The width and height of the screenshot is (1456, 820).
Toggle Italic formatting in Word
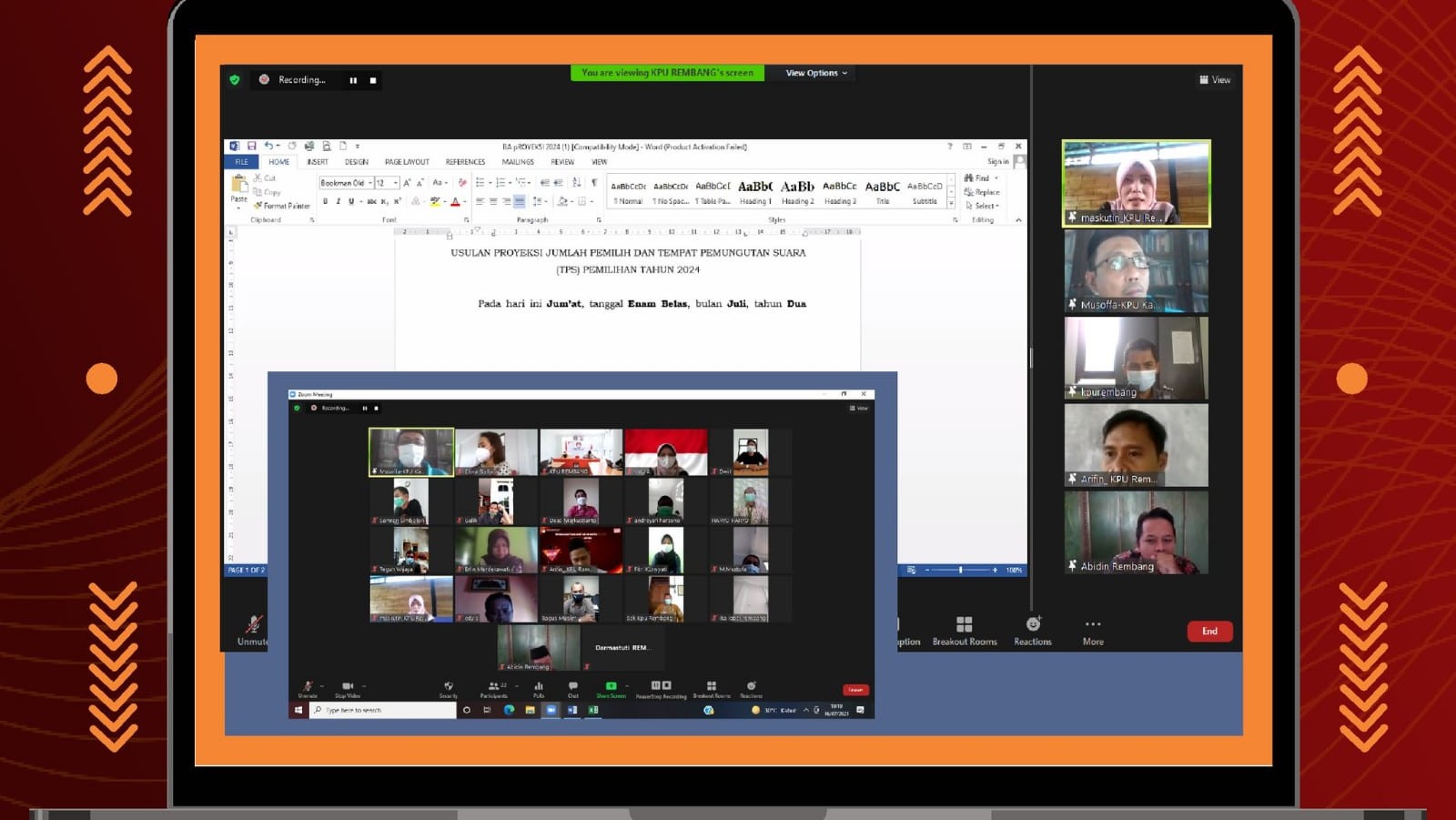point(338,201)
